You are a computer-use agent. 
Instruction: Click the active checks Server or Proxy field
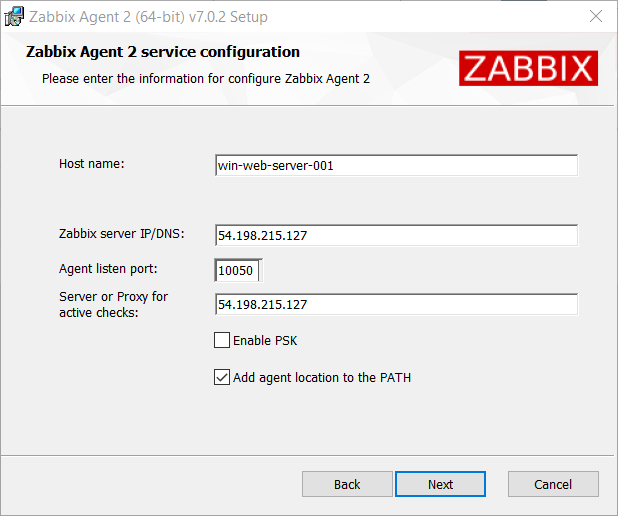point(396,305)
